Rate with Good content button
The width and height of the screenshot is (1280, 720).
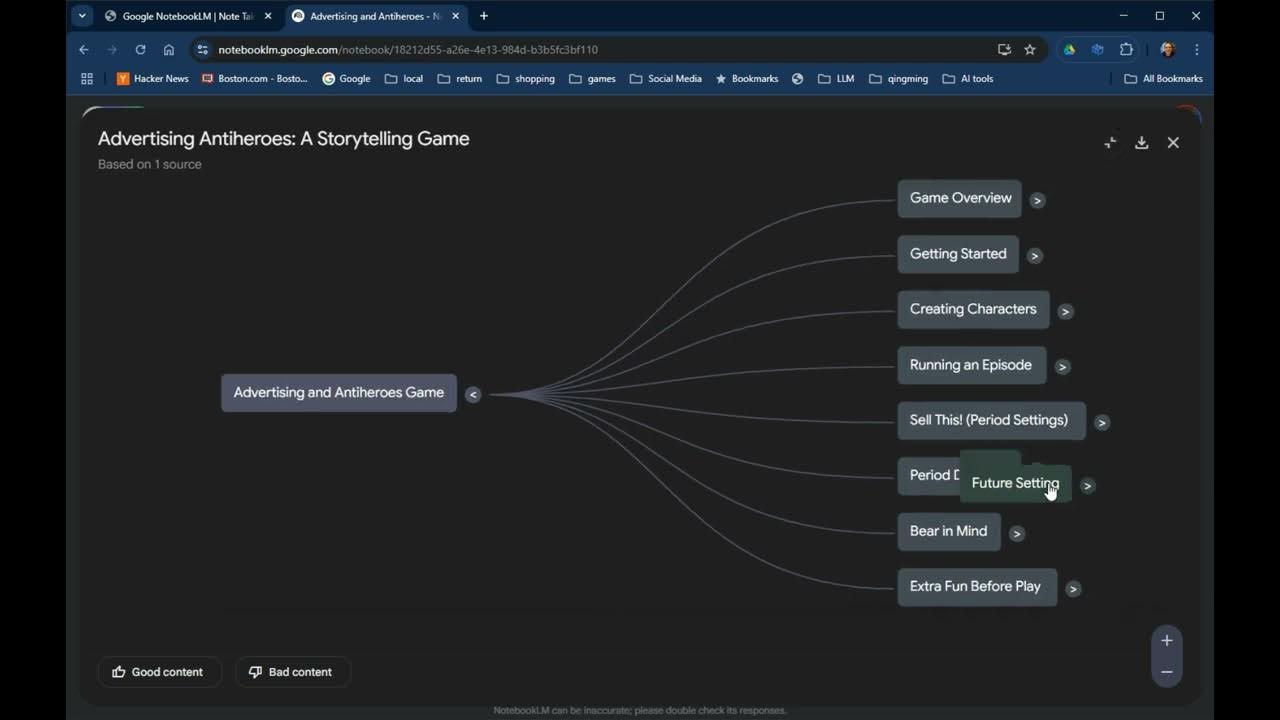click(x=158, y=672)
